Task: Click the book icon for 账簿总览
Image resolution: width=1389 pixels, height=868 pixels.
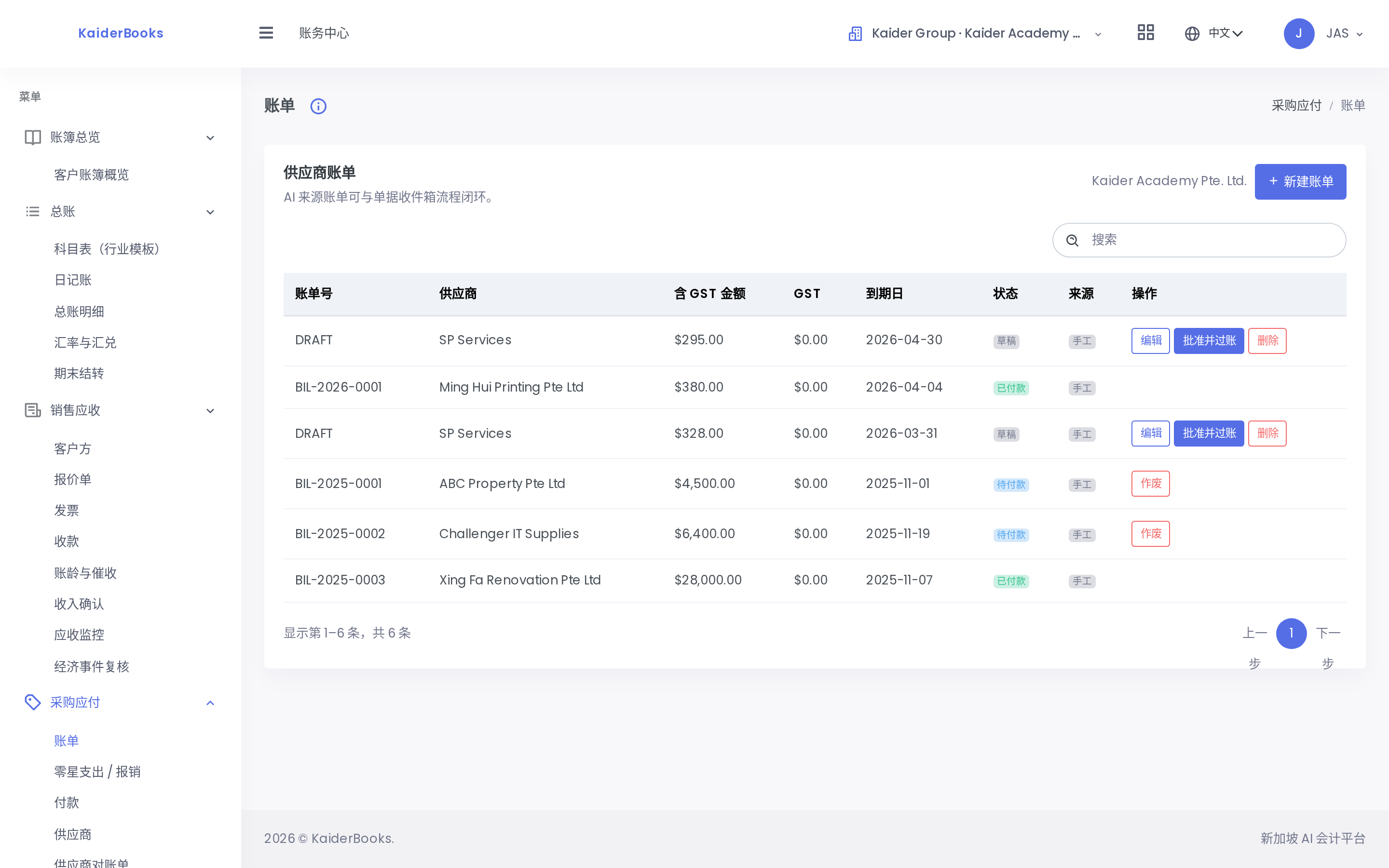Action: [33, 137]
